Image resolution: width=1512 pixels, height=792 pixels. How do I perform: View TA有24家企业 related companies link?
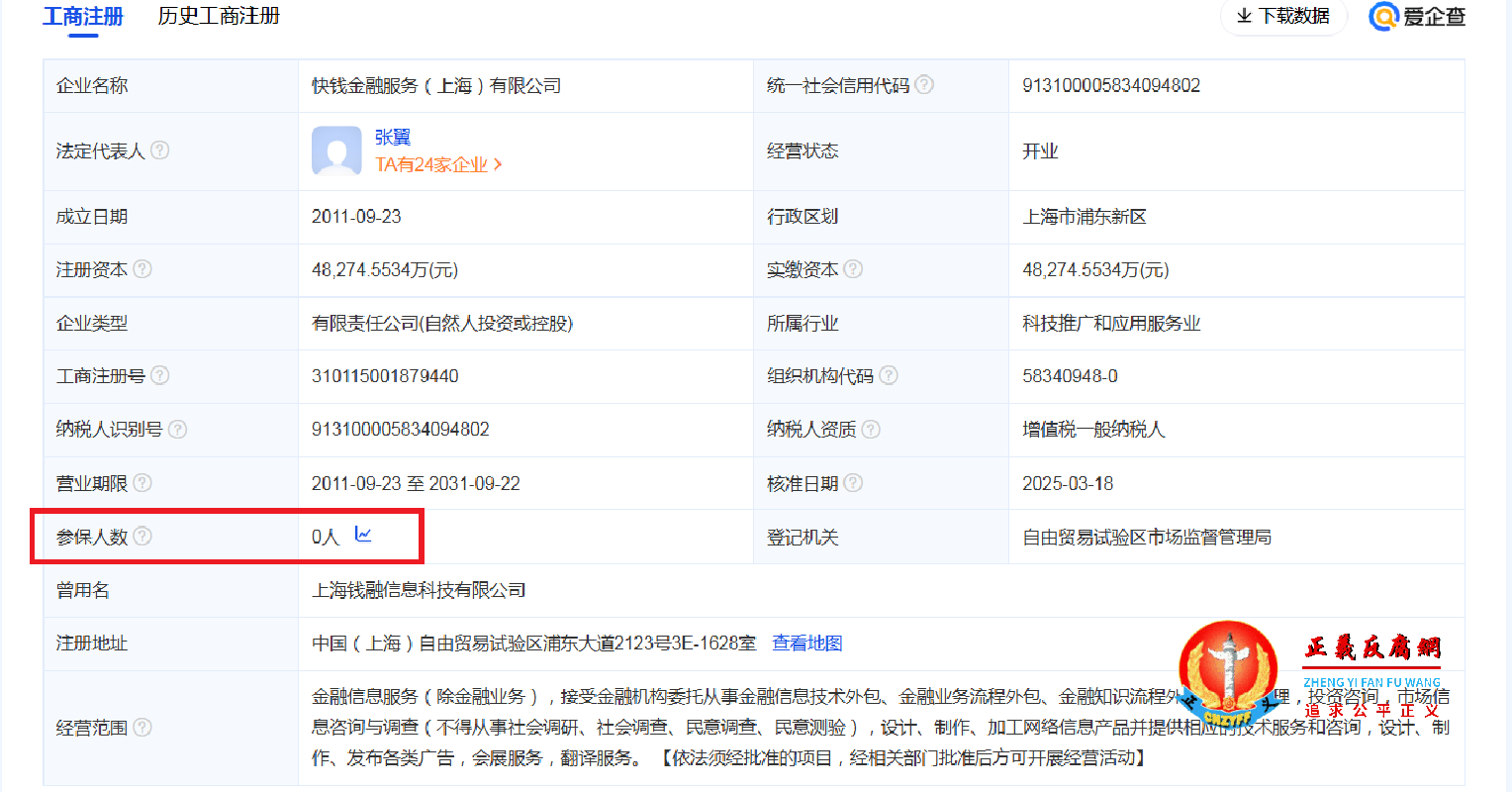coord(432,164)
